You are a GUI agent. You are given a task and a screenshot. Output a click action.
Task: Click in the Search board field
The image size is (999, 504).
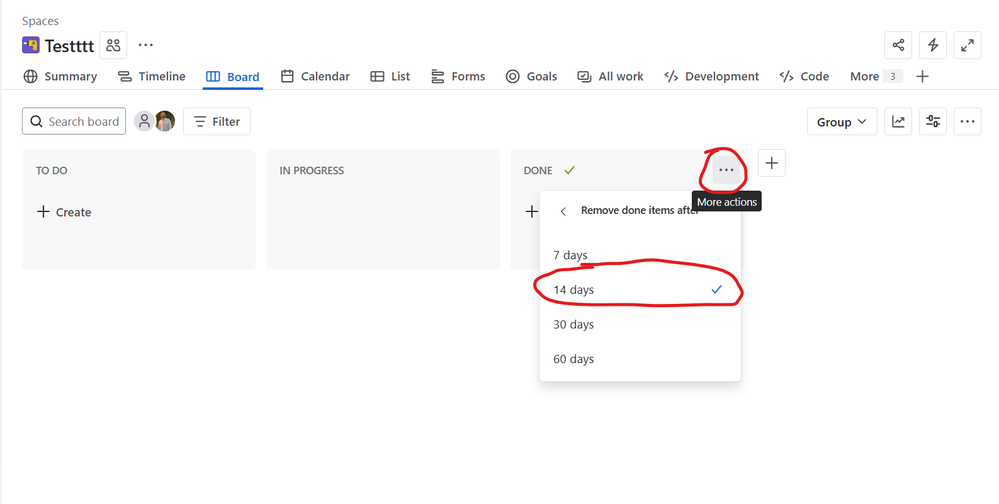(74, 121)
